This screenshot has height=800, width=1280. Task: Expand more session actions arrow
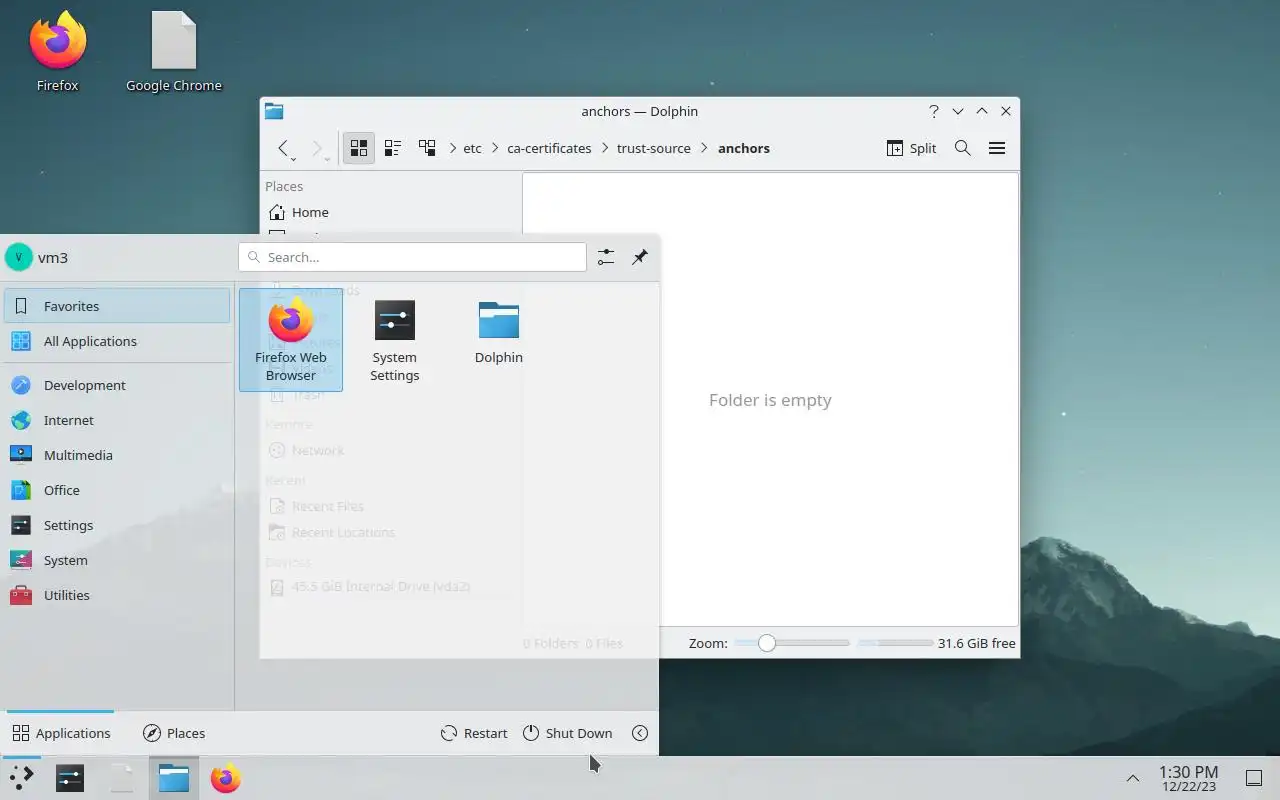640,733
